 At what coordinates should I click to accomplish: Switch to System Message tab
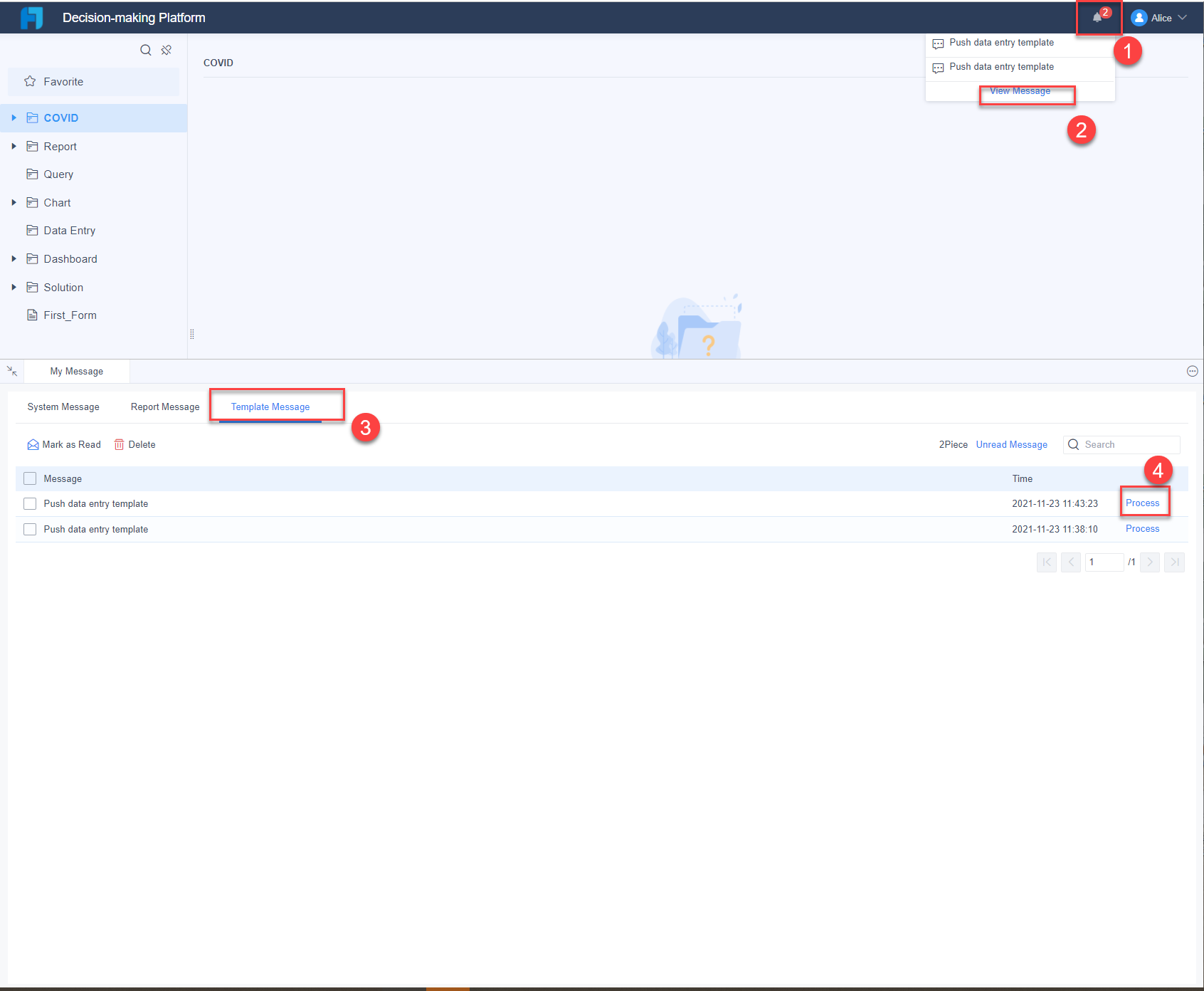click(63, 407)
